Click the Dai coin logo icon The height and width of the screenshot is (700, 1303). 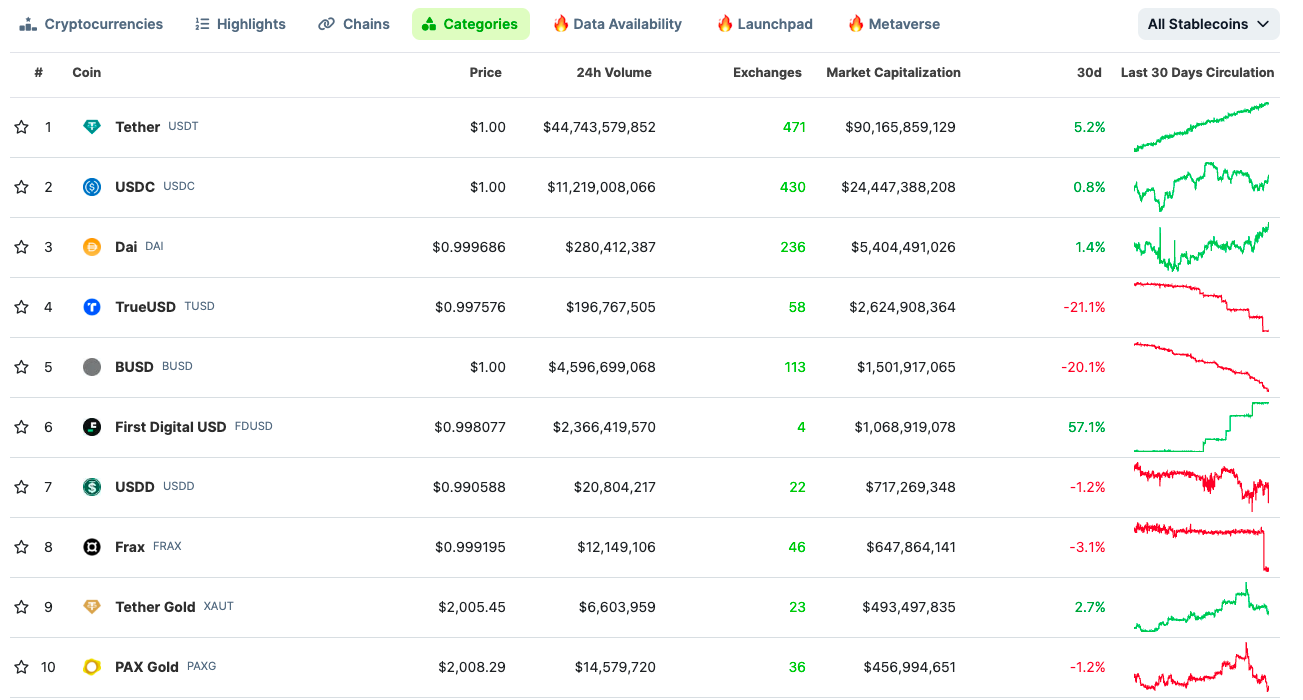coord(92,247)
